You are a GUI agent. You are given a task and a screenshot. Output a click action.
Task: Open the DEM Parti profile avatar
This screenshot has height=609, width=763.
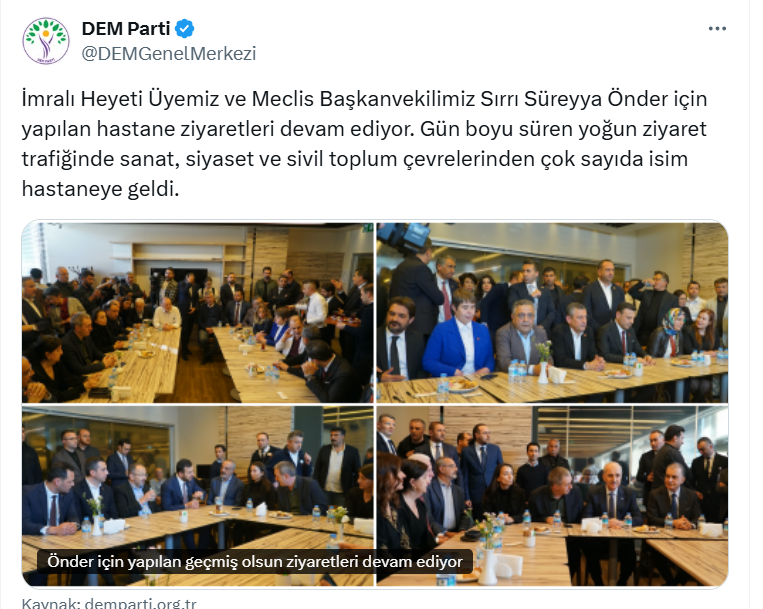(x=46, y=41)
